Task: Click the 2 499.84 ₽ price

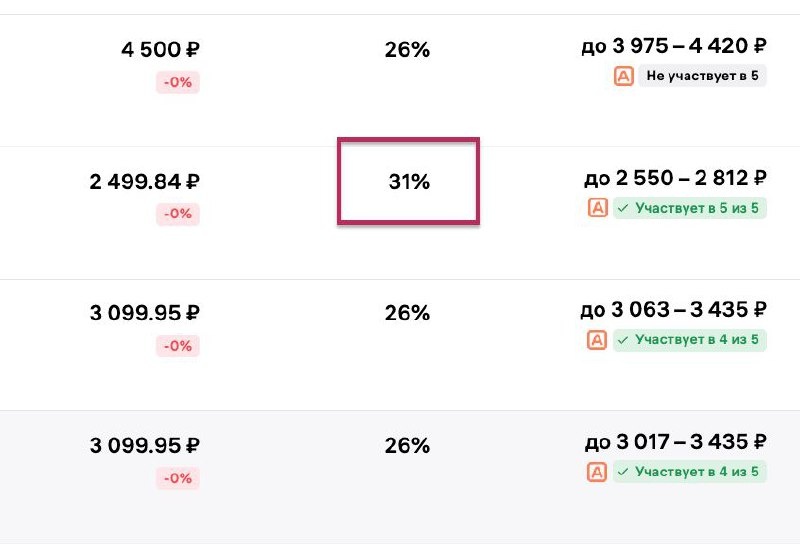Action: coord(145,181)
